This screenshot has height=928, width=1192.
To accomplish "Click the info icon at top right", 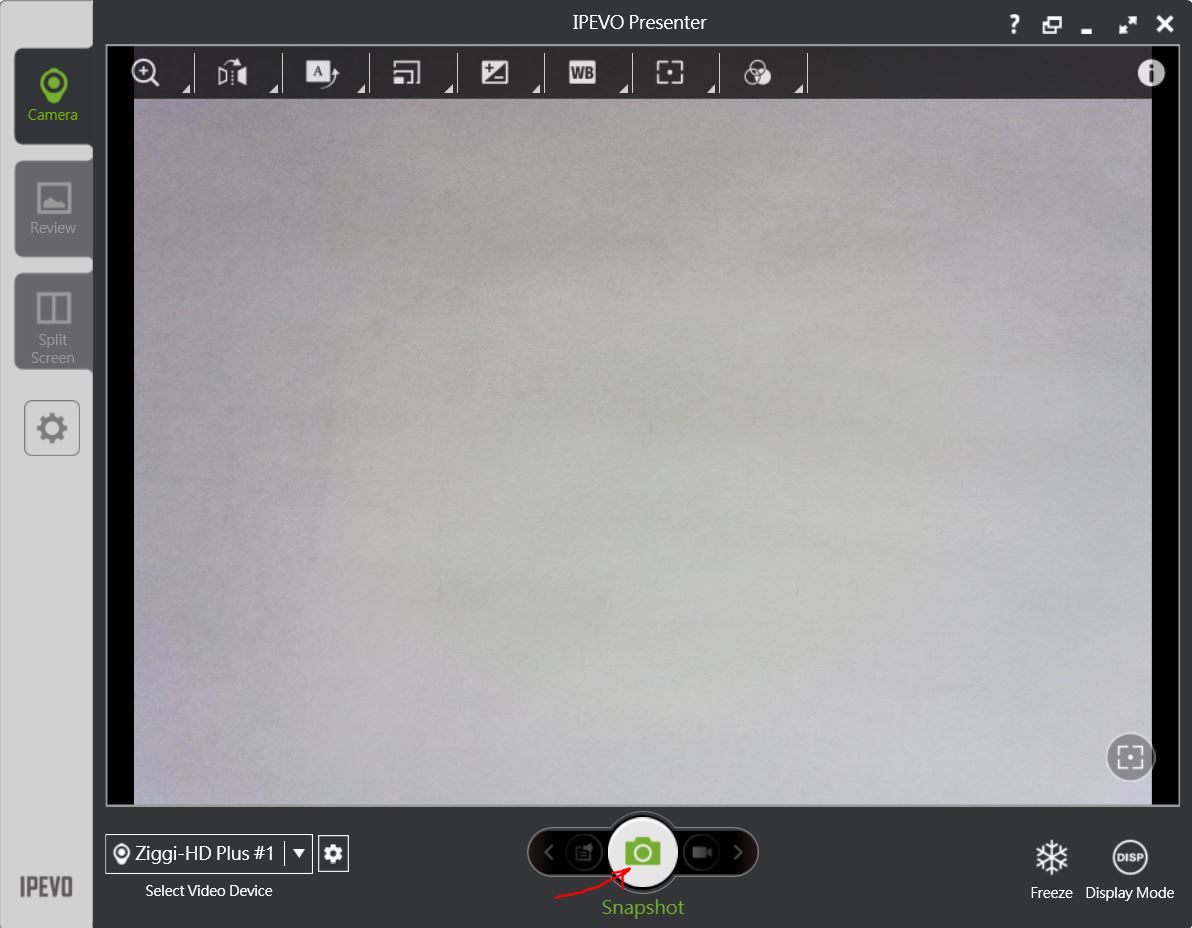I will pos(1151,72).
